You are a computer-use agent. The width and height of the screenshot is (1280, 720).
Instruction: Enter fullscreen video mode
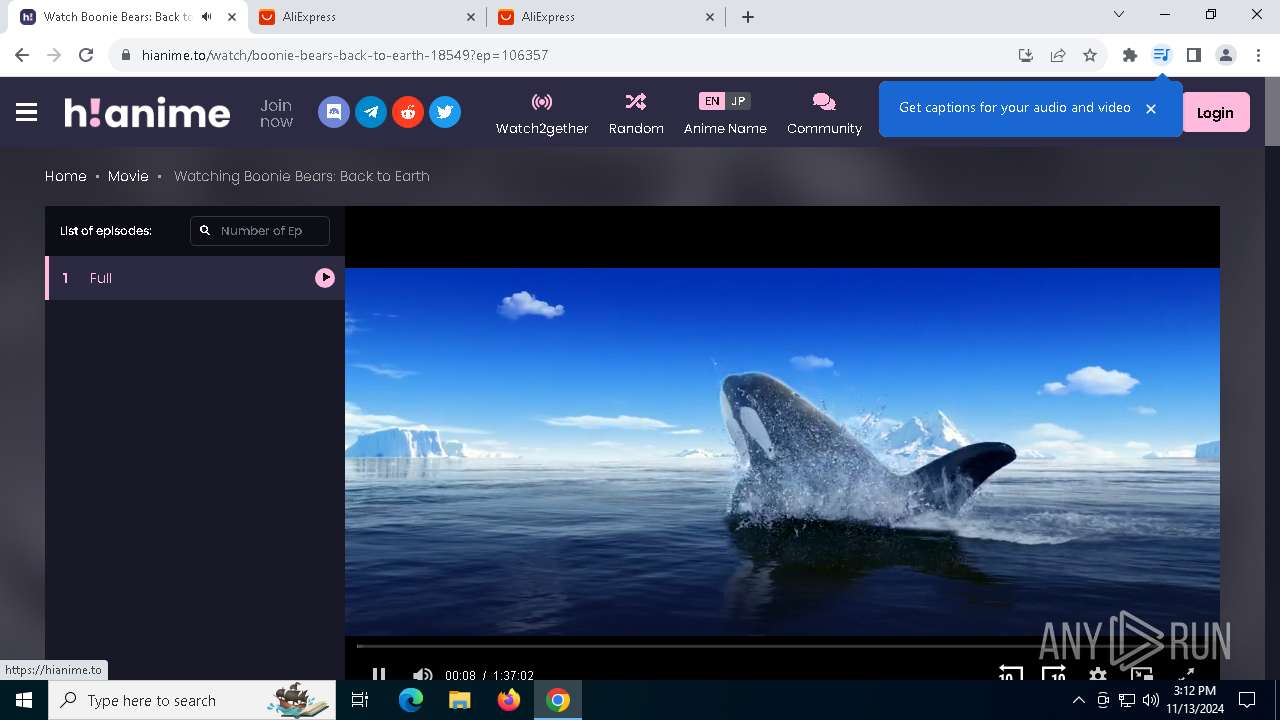click(1185, 675)
